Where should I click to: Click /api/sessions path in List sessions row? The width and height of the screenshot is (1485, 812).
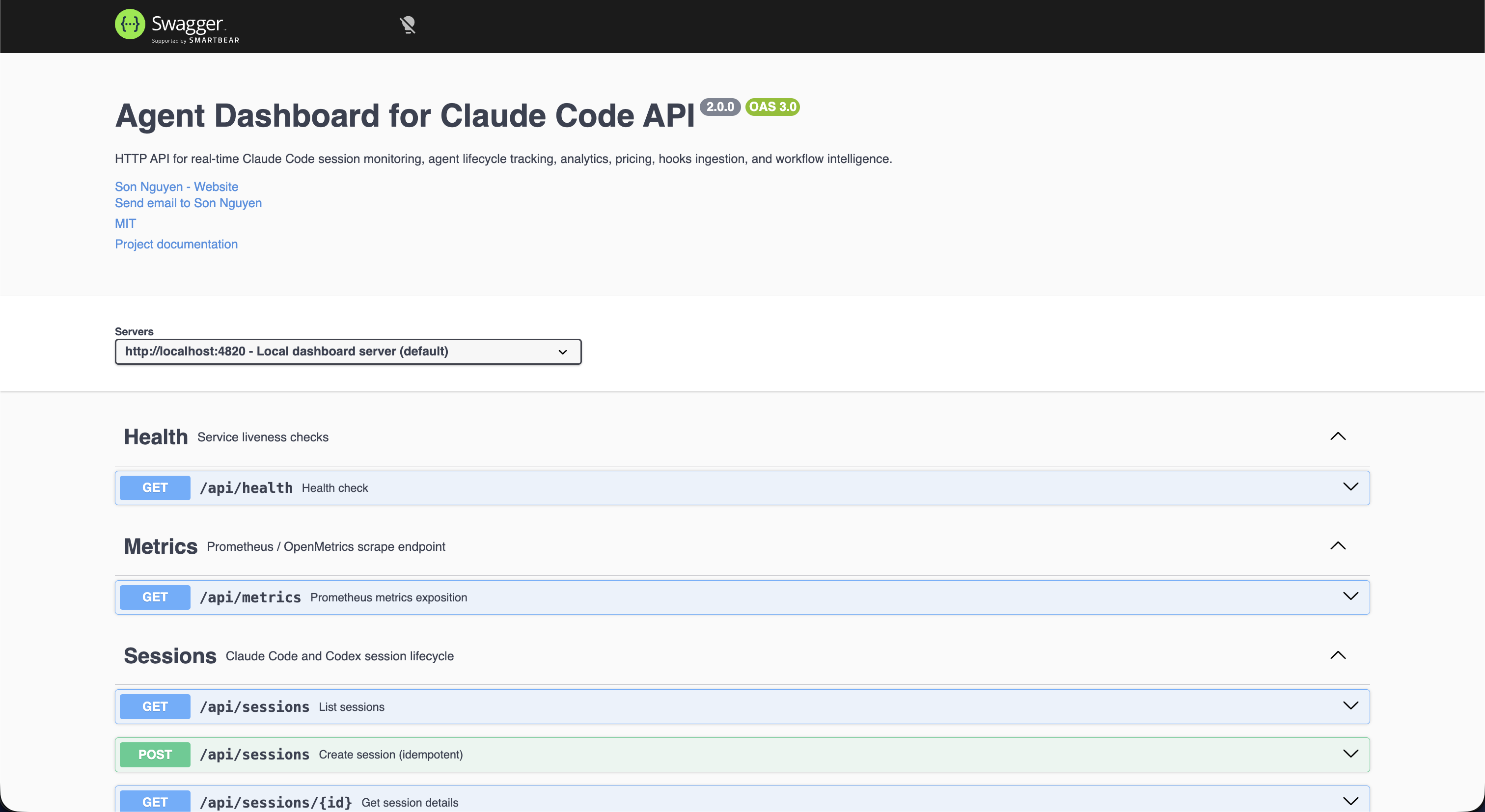coord(255,706)
